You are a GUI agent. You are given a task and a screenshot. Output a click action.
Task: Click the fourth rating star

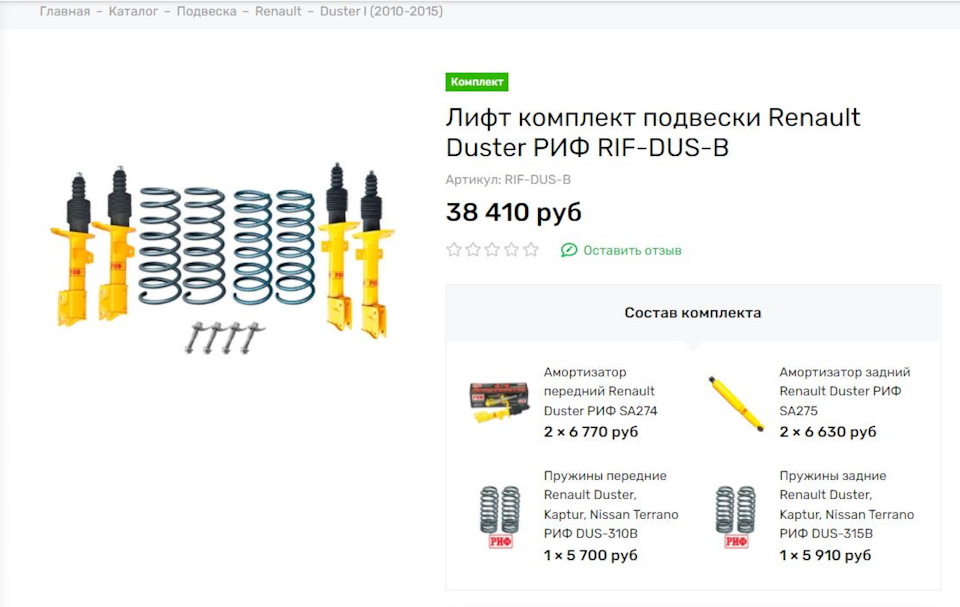click(512, 249)
